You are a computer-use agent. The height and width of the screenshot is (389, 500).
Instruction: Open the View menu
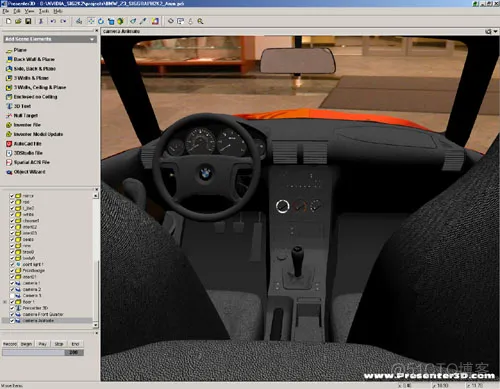(x=29, y=11)
